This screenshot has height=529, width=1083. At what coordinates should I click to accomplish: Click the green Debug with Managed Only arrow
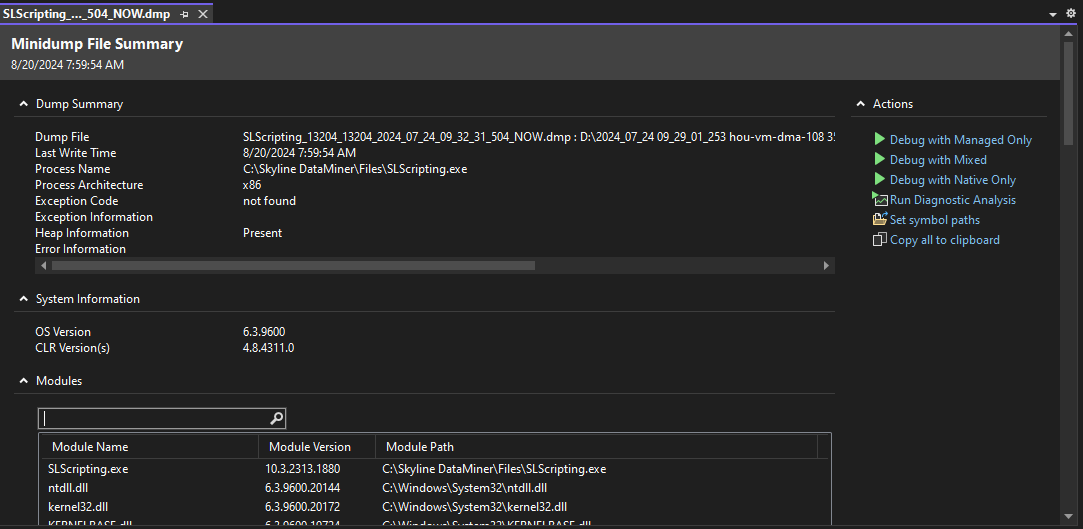point(879,139)
